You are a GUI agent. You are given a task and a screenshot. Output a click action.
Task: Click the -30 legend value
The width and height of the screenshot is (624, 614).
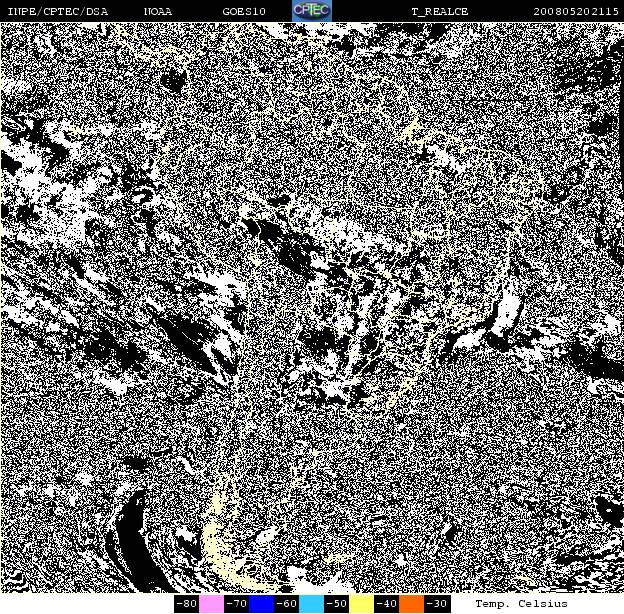pos(437,604)
